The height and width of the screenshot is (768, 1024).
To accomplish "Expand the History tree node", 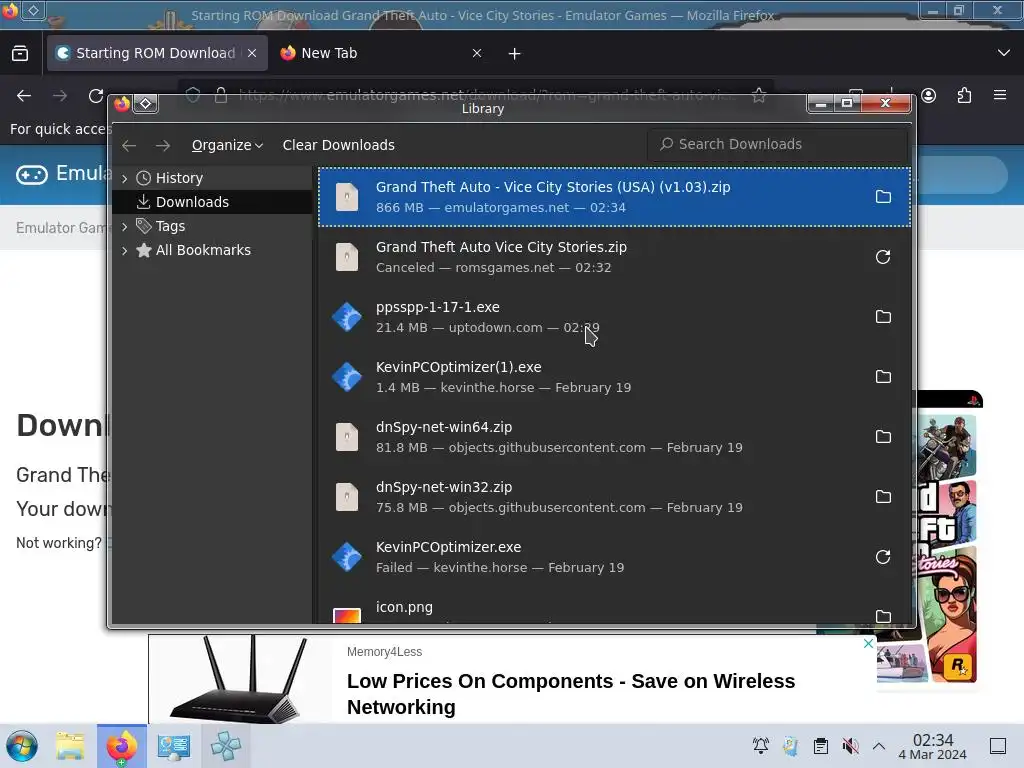I will (x=125, y=178).
